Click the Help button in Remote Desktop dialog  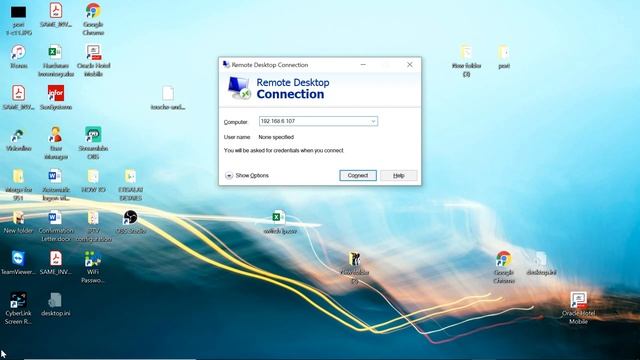pyautogui.click(x=399, y=176)
